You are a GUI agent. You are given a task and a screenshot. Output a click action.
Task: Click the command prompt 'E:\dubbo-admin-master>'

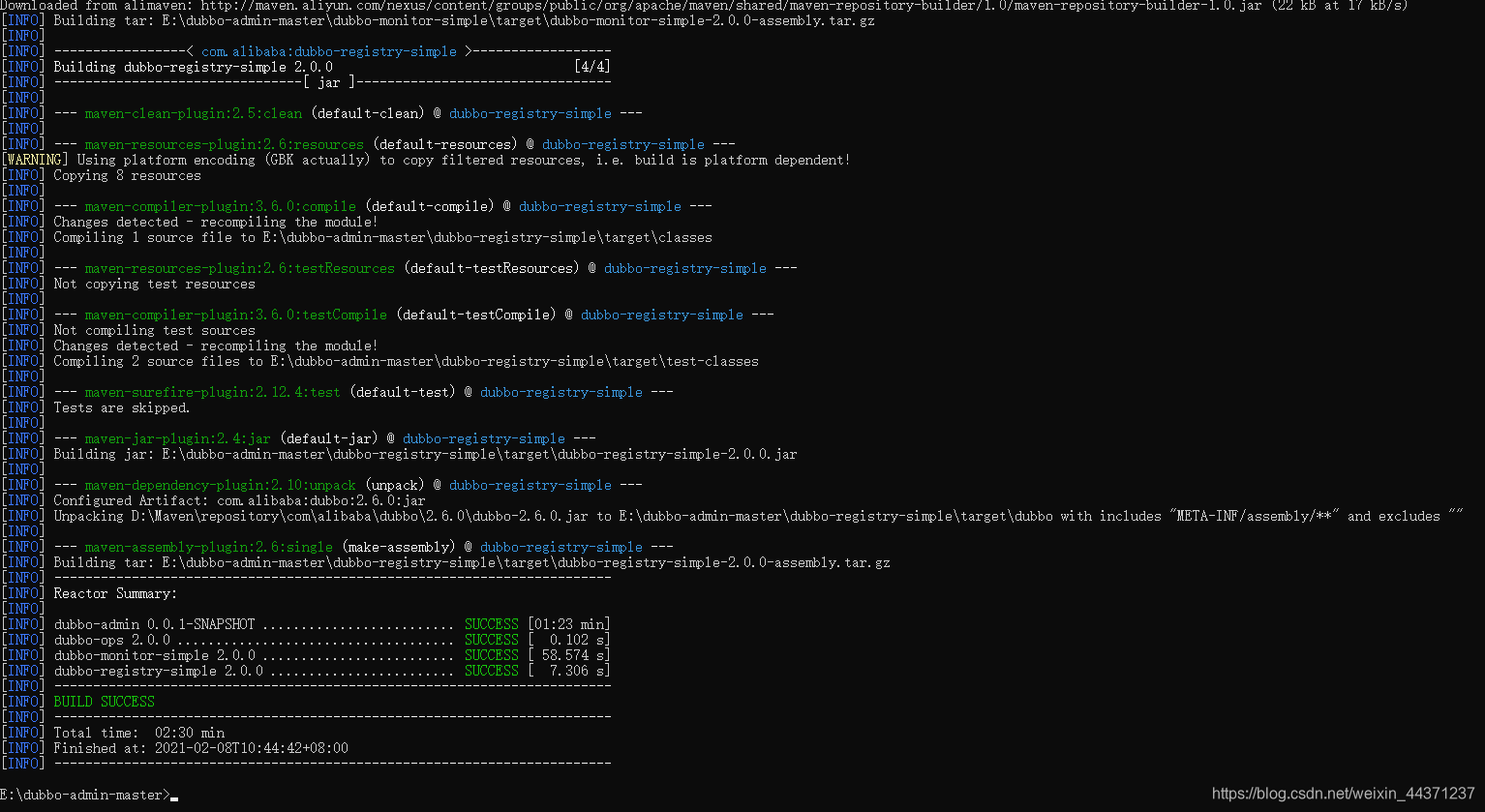tap(84, 795)
